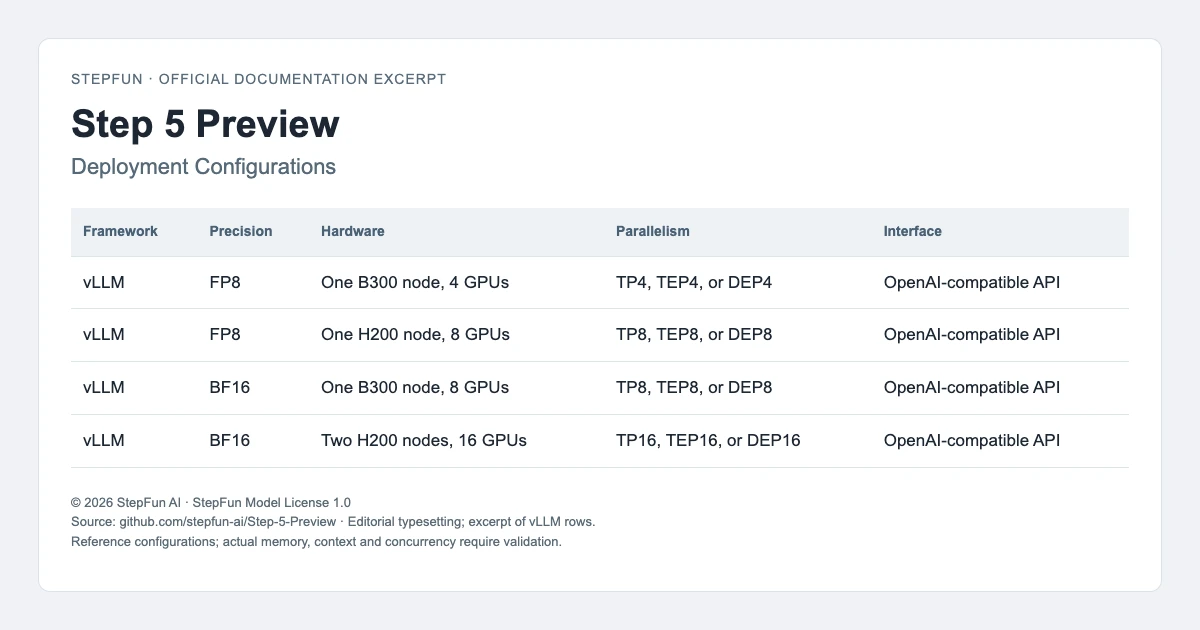This screenshot has height=630, width=1200.
Task: Select the "Reference configurations" validation note
Action: 316,542
